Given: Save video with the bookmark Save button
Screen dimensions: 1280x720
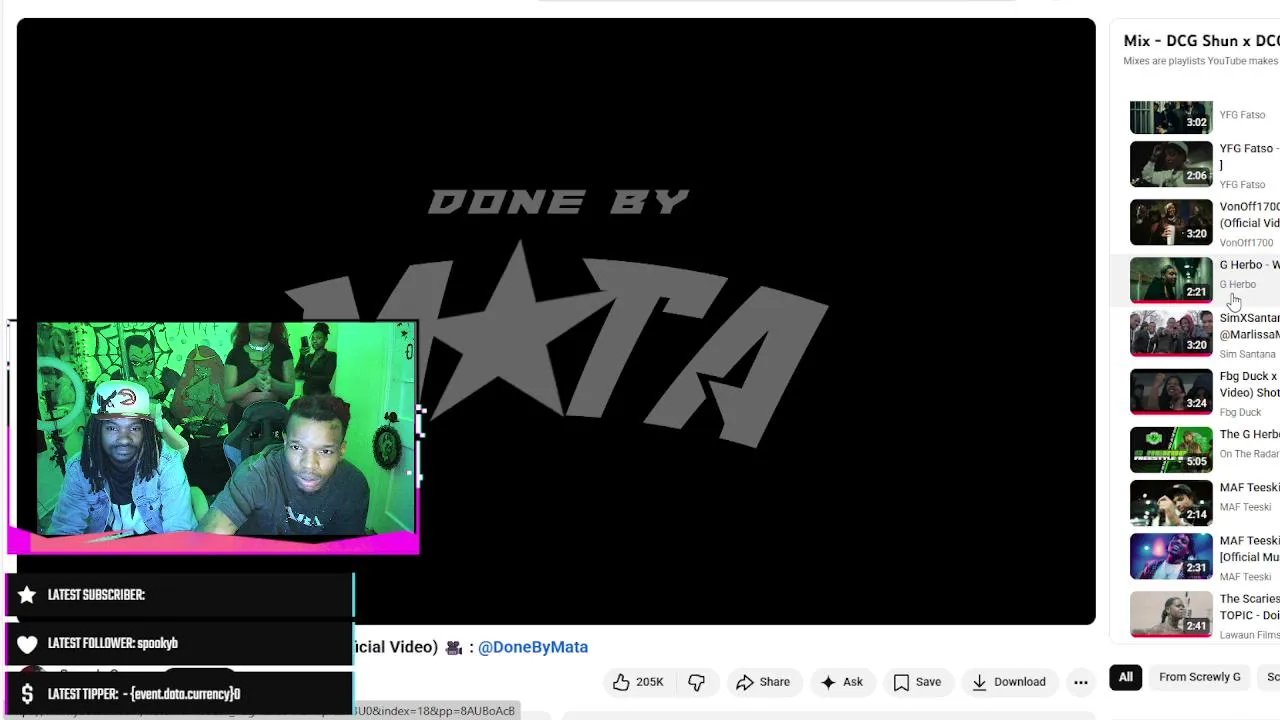Looking at the screenshot, I should tap(917, 682).
